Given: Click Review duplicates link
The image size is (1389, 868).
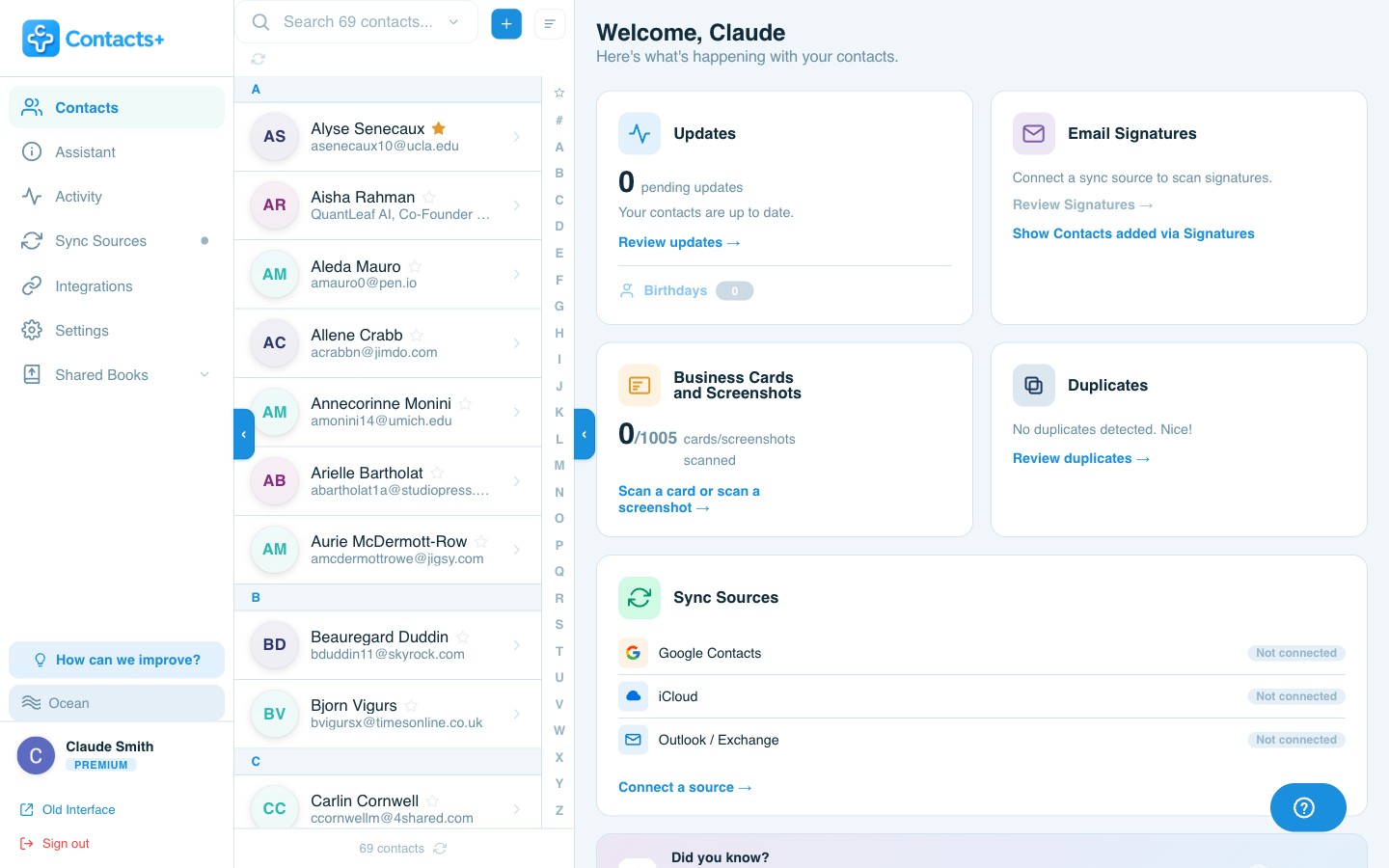Looking at the screenshot, I should pos(1081,458).
